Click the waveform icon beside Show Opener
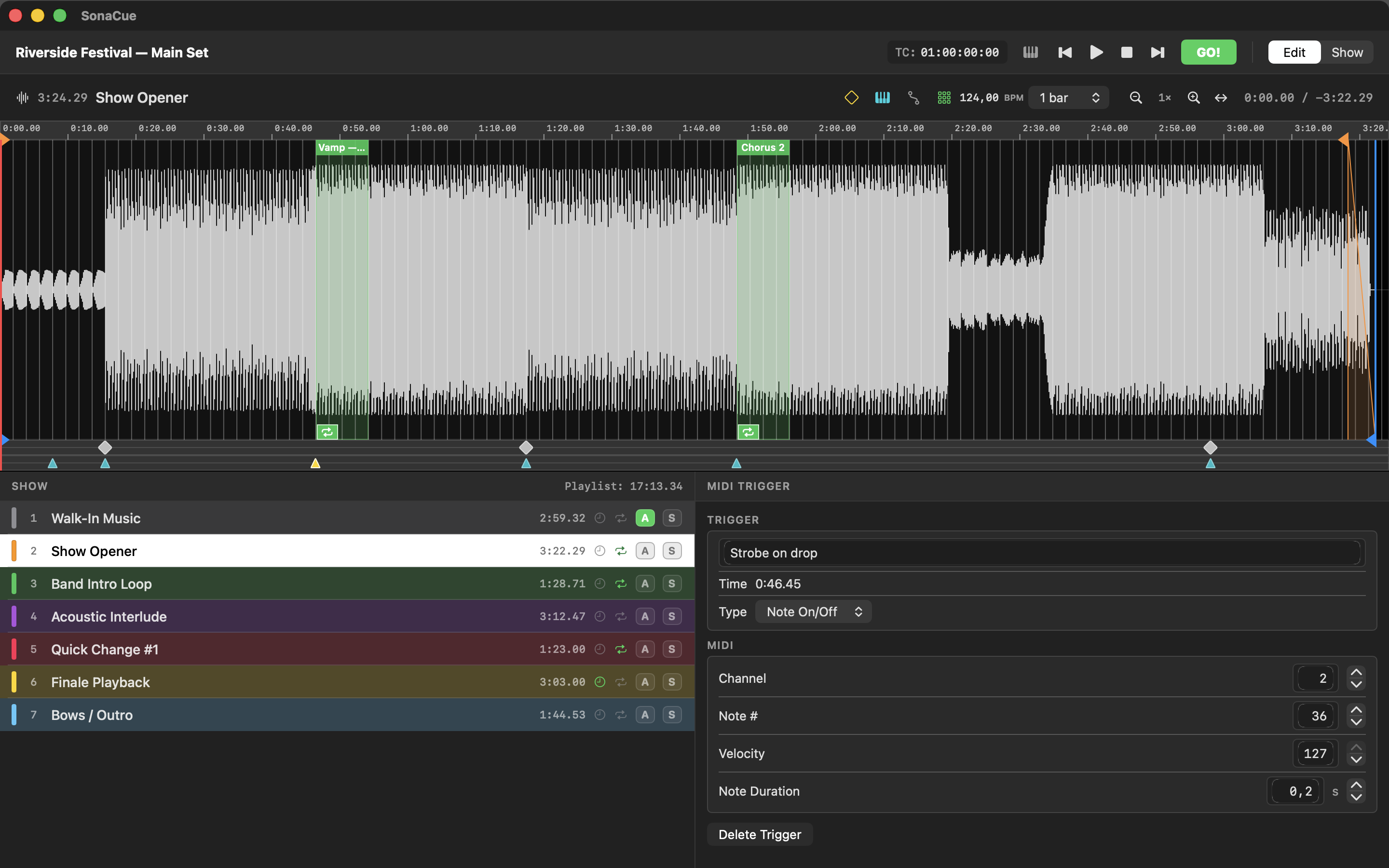This screenshot has width=1389, height=868. click(x=22, y=97)
